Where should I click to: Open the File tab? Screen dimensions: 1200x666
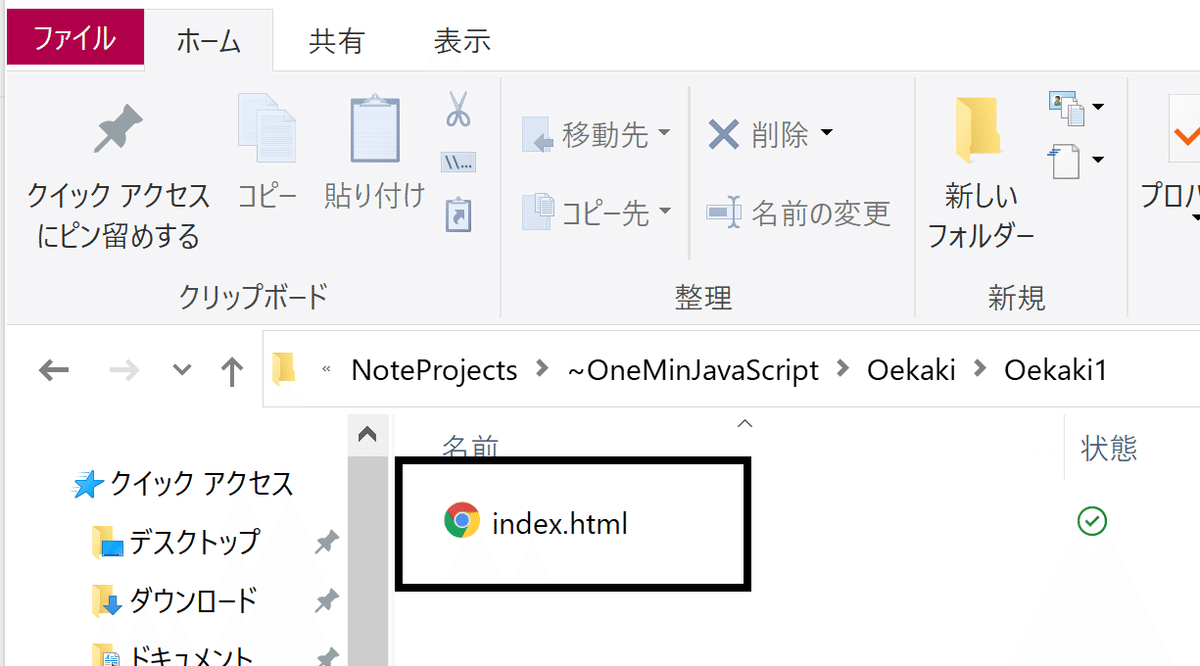74,40
